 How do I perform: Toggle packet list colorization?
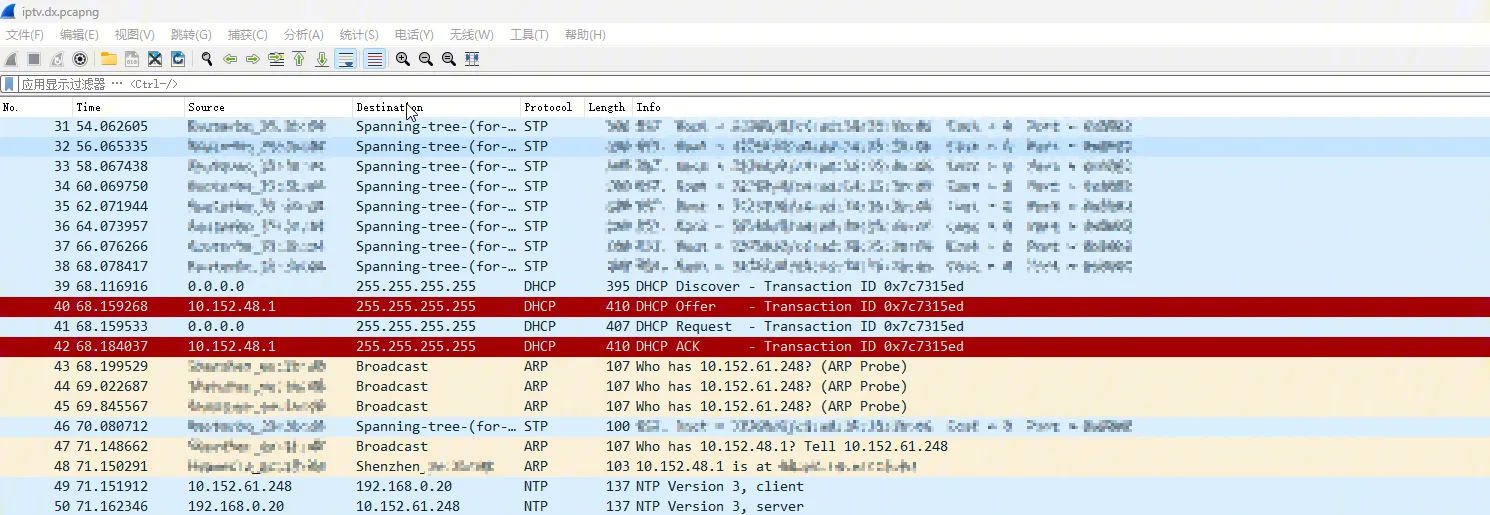(375, 59)
